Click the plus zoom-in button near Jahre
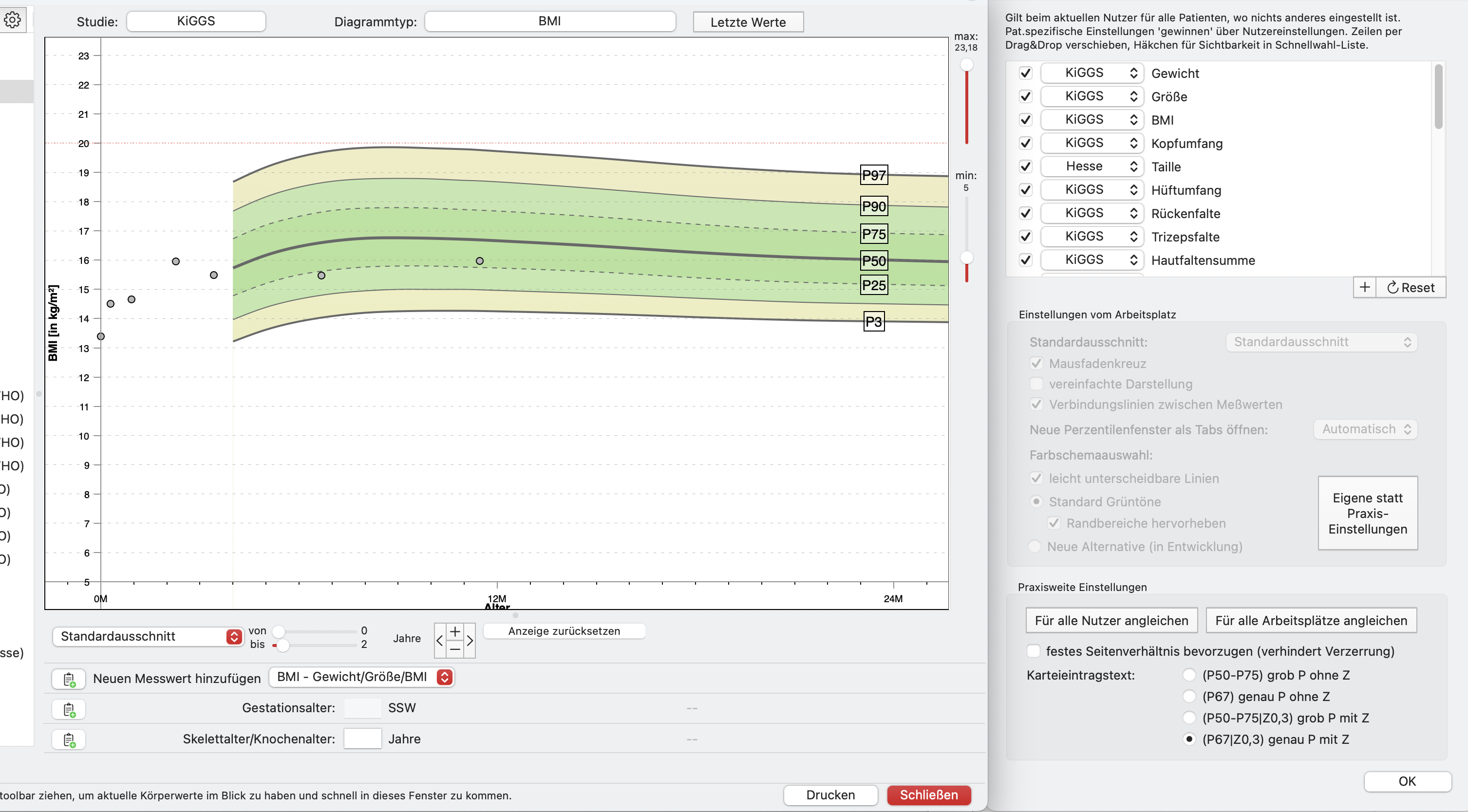The image size is (1468, 812). pos(455,631)
